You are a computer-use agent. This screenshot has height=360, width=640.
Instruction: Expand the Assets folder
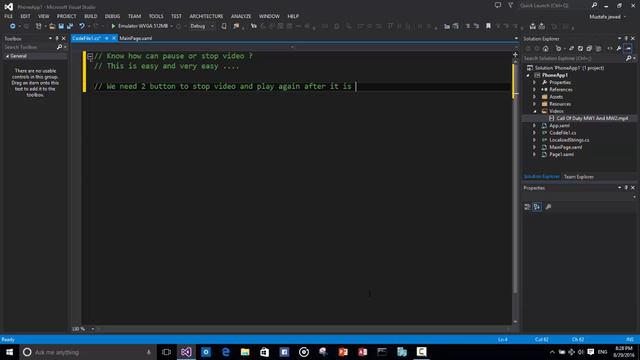coord(534,97)
